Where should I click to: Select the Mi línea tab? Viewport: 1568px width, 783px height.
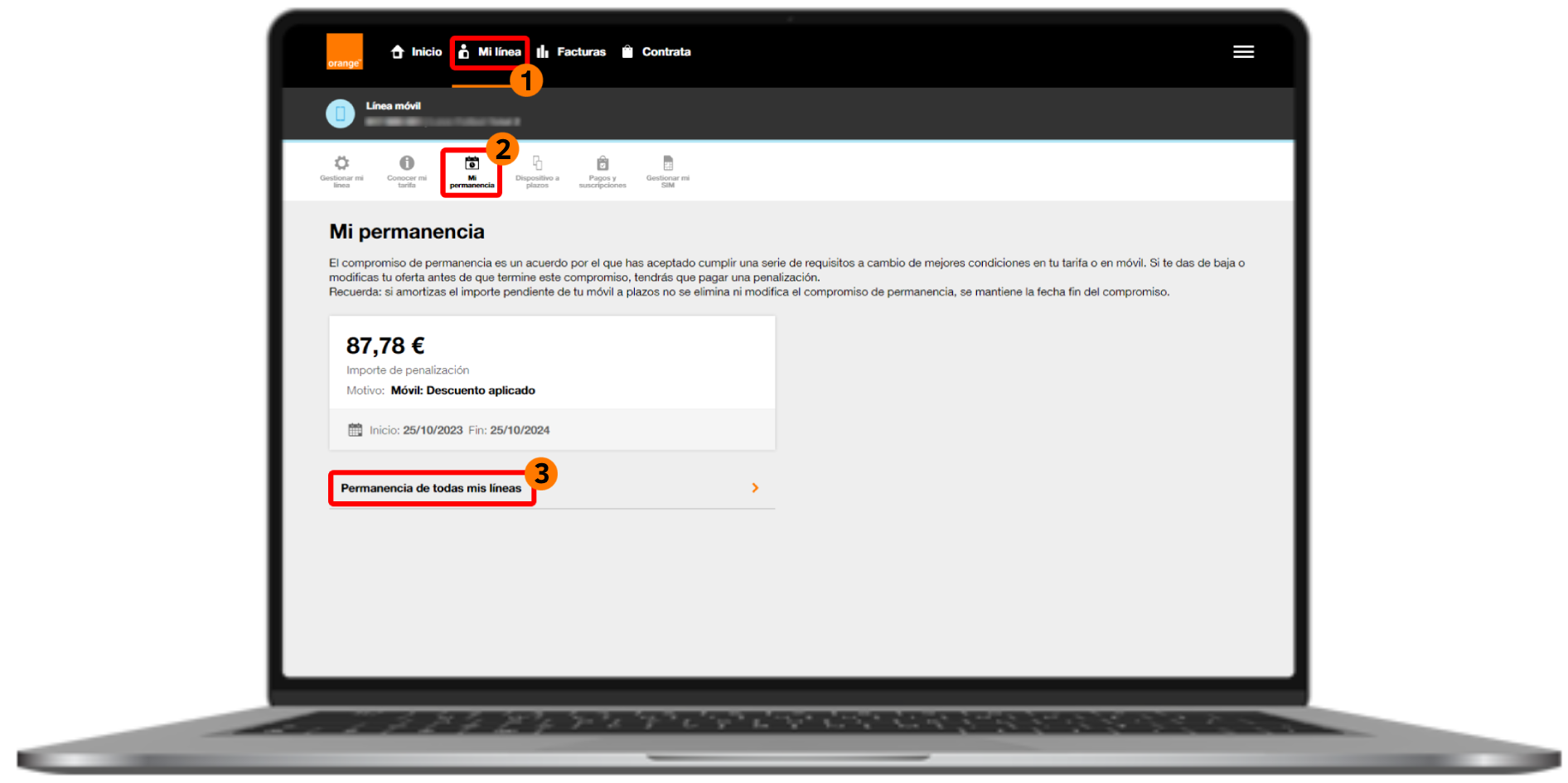click(490, 51)
